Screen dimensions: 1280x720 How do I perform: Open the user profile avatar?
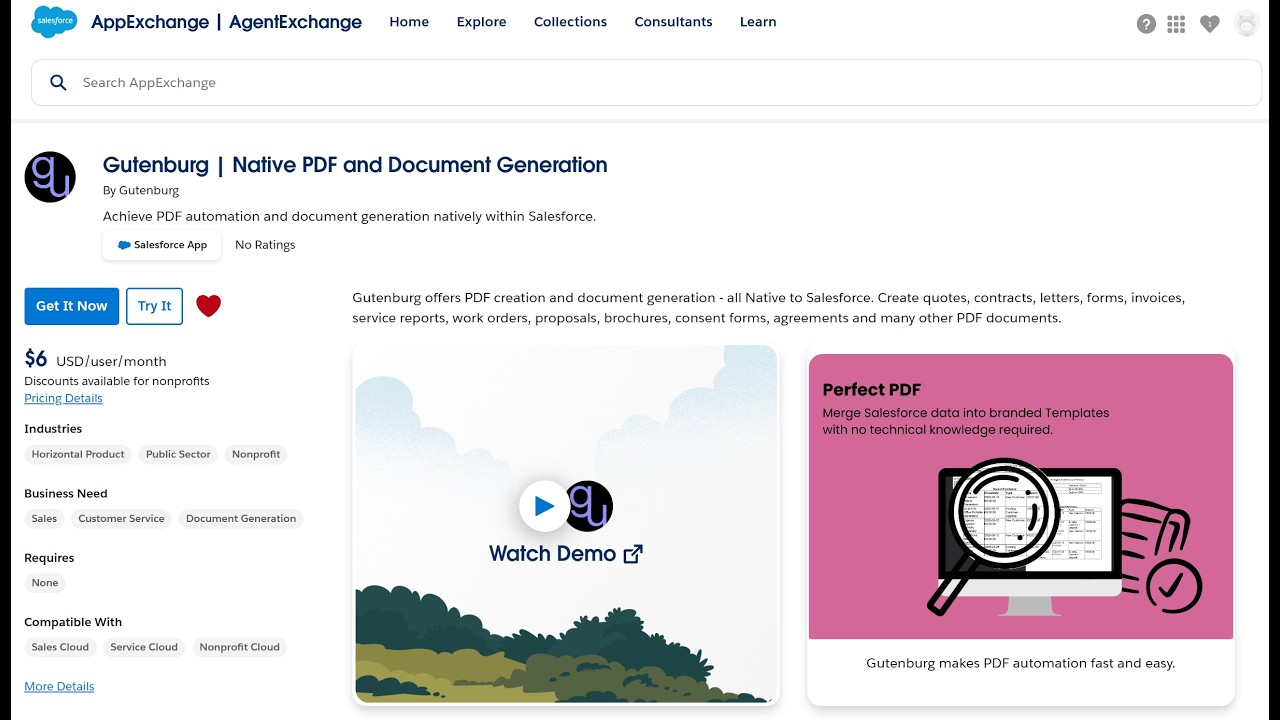pos(1246,24)
